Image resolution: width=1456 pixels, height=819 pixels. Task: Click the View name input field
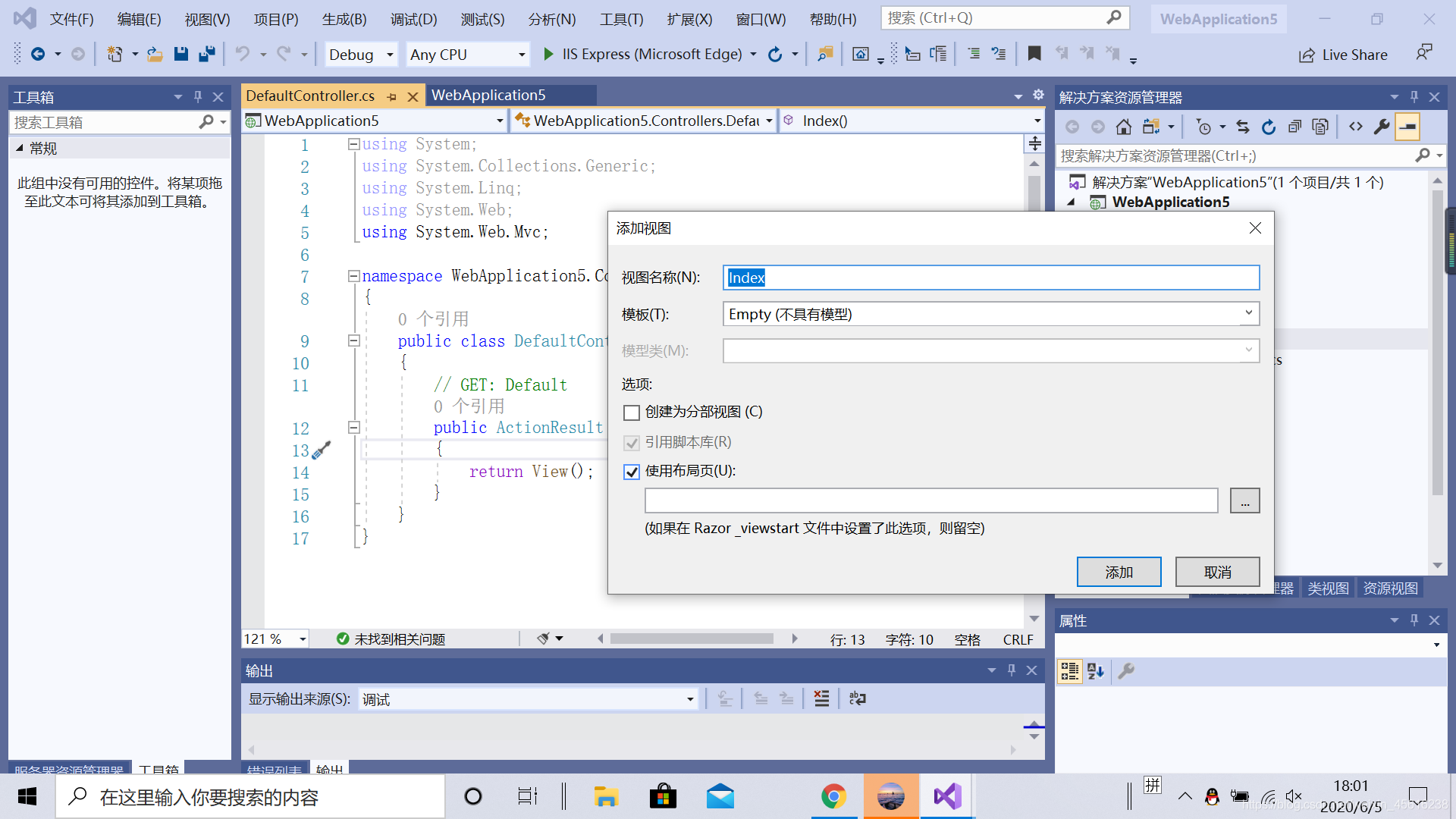point(991,278)
